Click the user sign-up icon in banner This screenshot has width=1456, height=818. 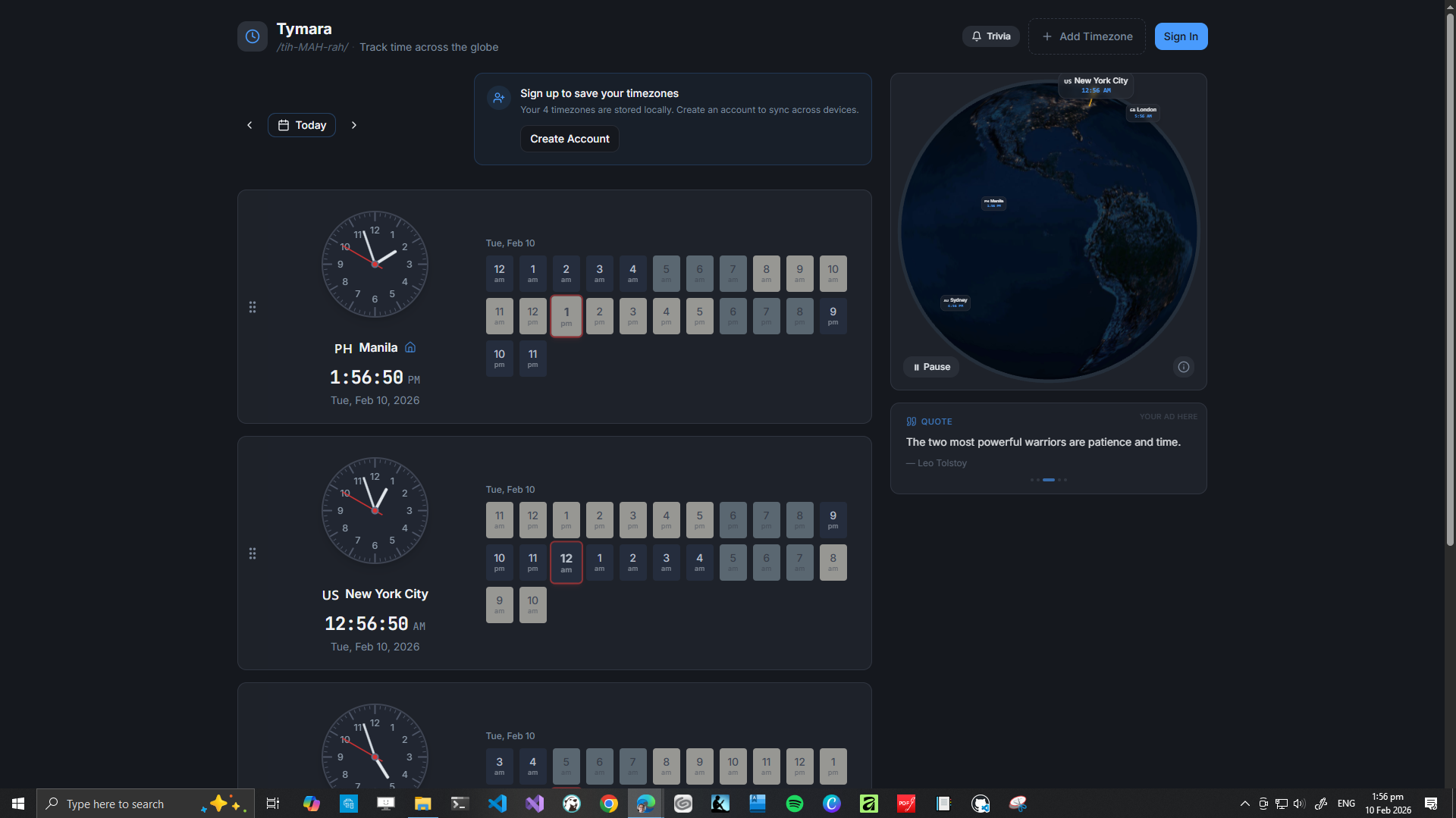coord(498,98)
